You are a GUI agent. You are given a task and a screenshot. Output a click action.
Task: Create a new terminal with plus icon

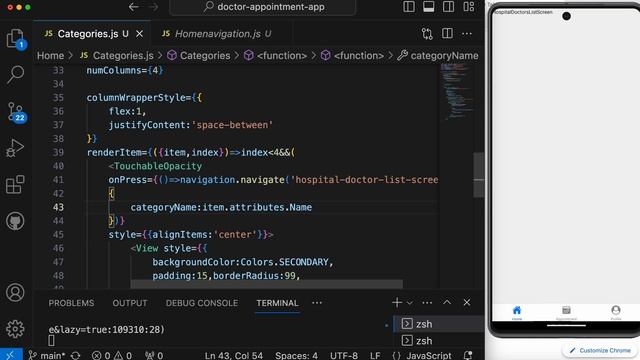click(396, 302)
